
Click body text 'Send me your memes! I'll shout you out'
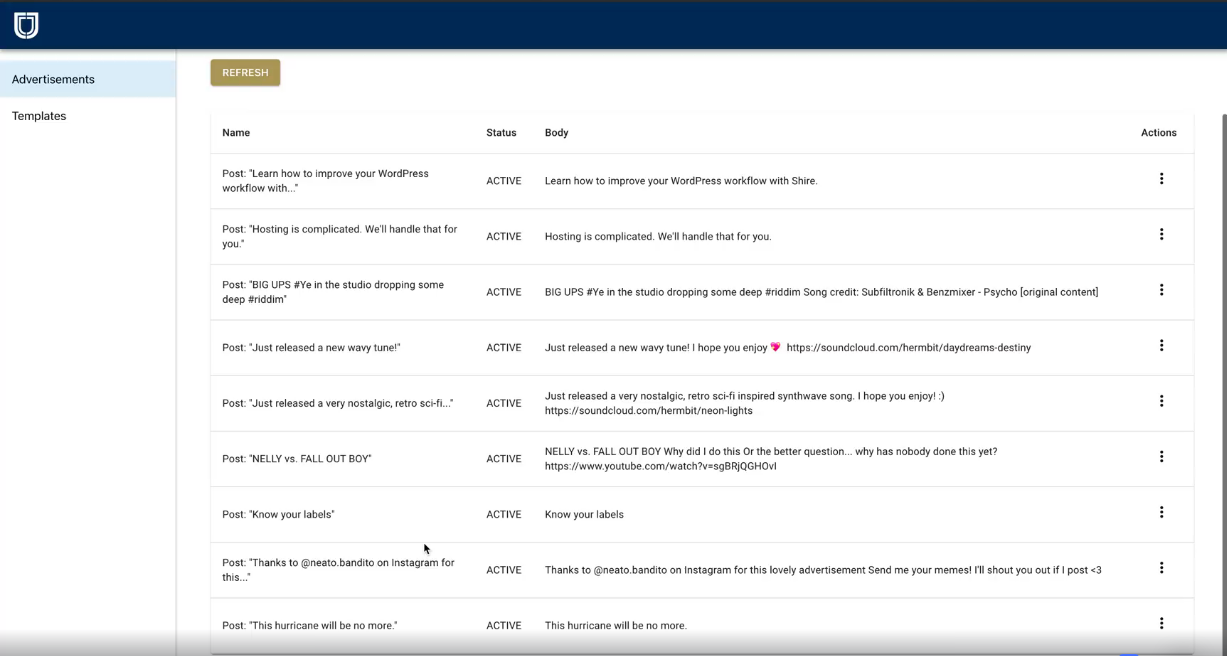coord(984,570)
